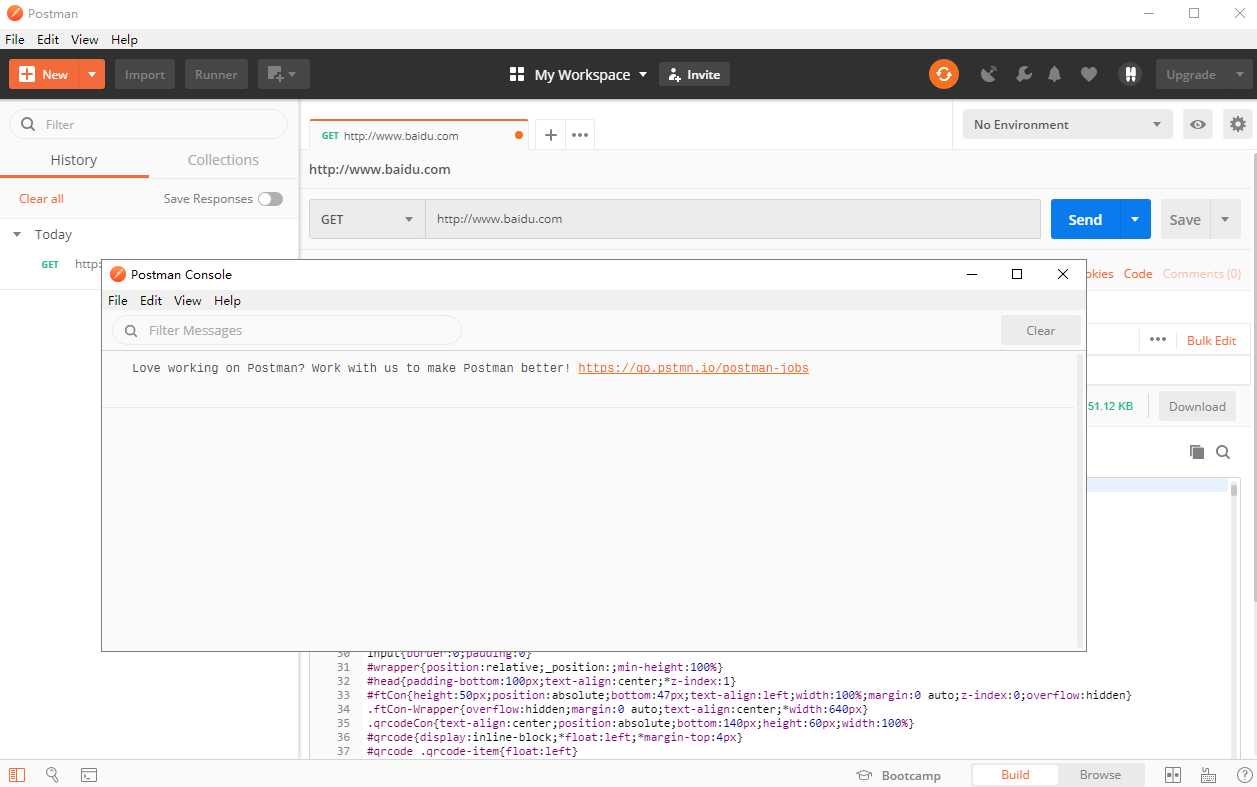Open File menu in Postman Console

click(118, 300)
